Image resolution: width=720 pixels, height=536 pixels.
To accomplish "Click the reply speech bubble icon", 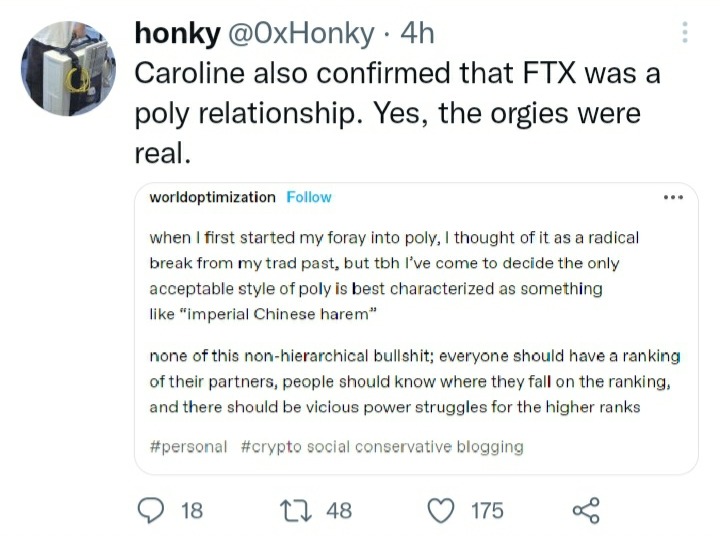I will (150, 510).
